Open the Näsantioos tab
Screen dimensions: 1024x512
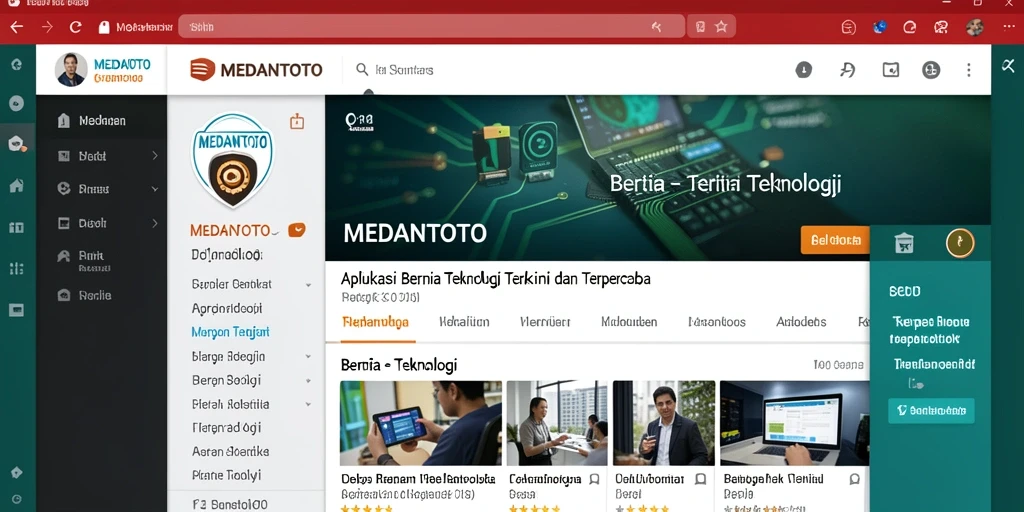(717, 322)
